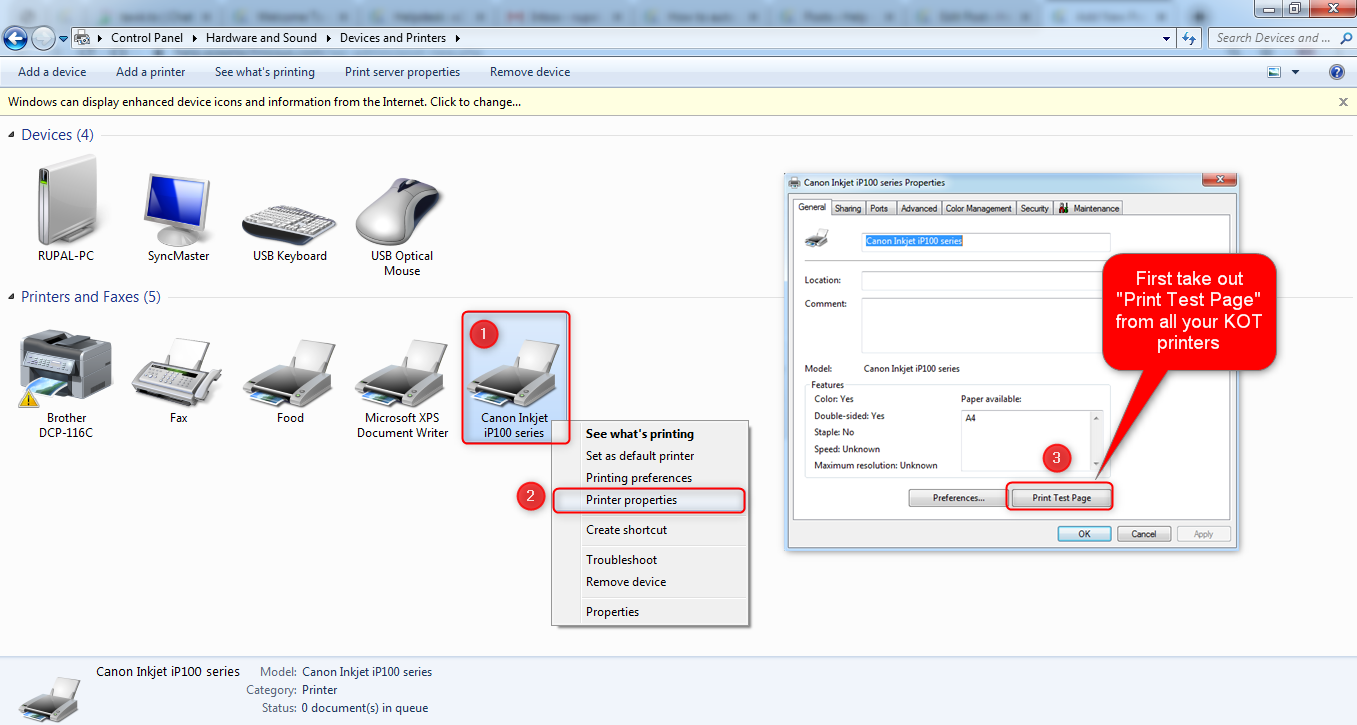Click the Back navigation arrow
This screenshot has height=725, width=1357.
coord(15,38)
